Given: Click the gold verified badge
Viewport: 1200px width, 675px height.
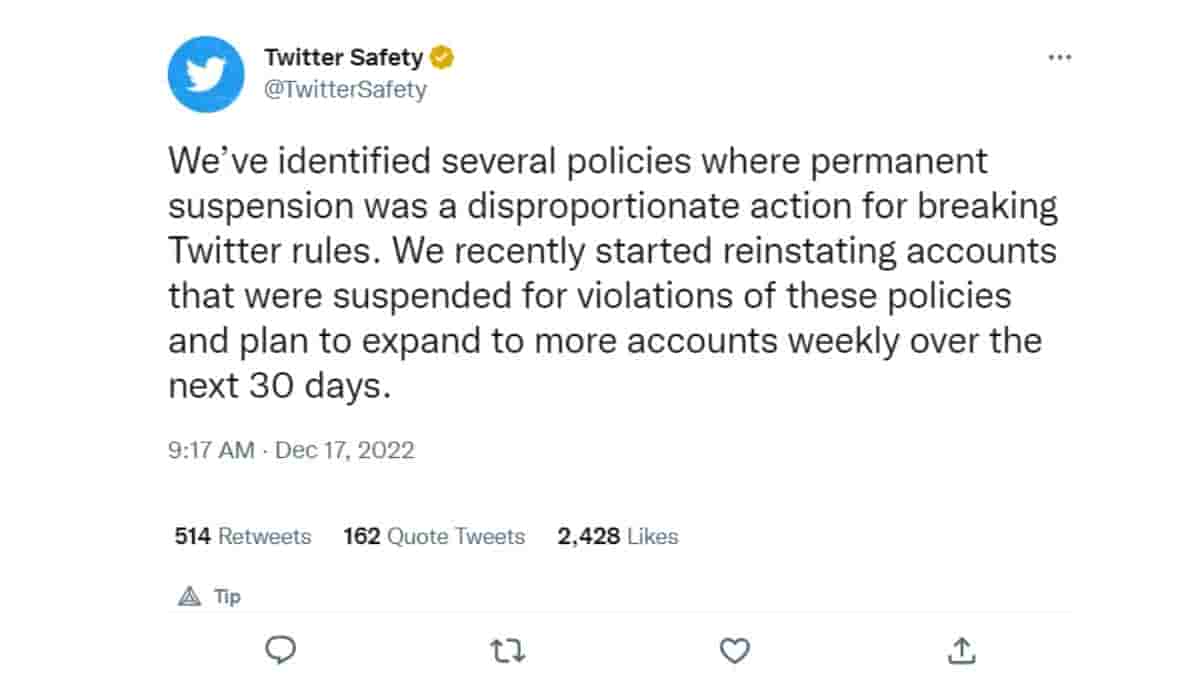Looking at the screenshot, I should pyautogui.click(x=442, y=57).
